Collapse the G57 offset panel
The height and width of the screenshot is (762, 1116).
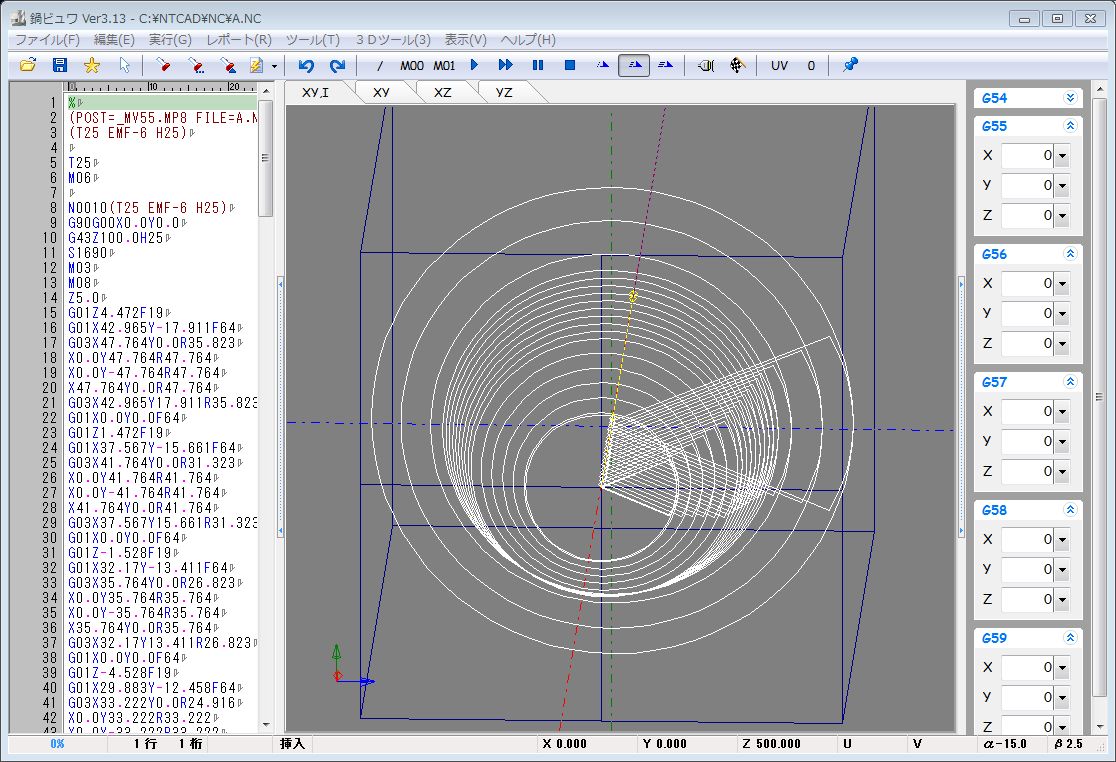1070,382
